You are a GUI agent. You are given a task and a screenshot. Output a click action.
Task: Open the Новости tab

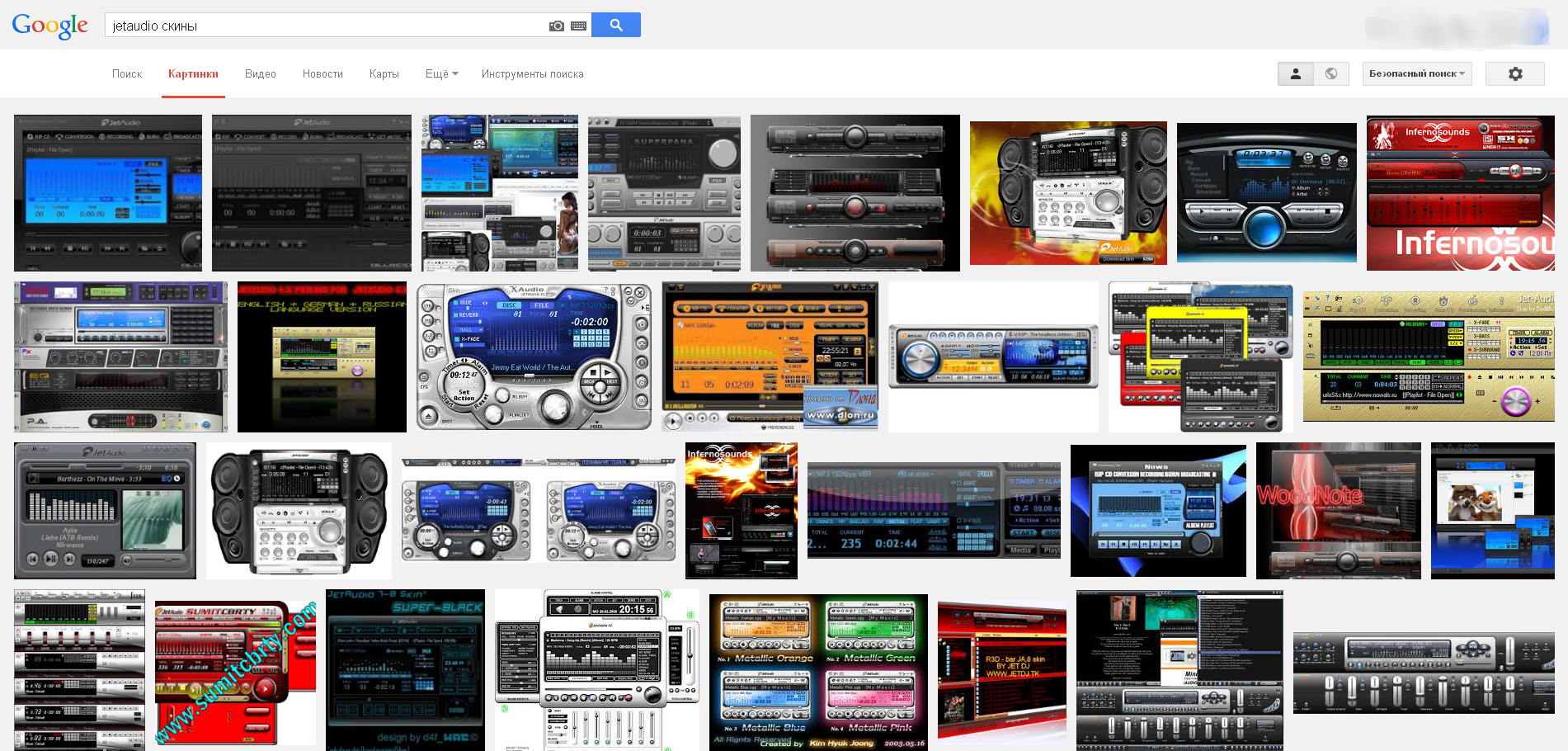coord(323,73)
